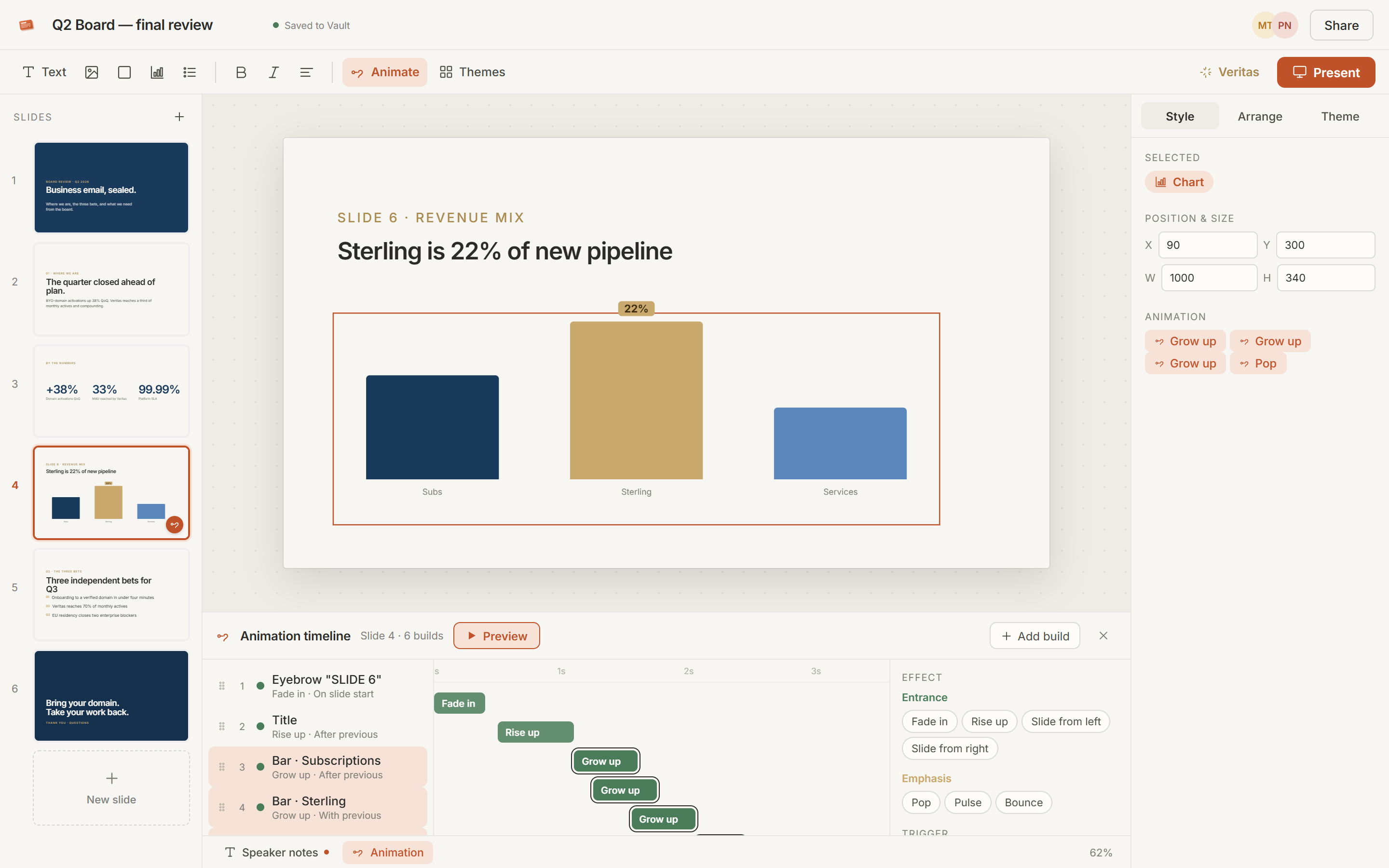This screenshot has width=1389, height=868.
Task: Choose the Pop emphasis effect
Action: click(x=921, y=802)
